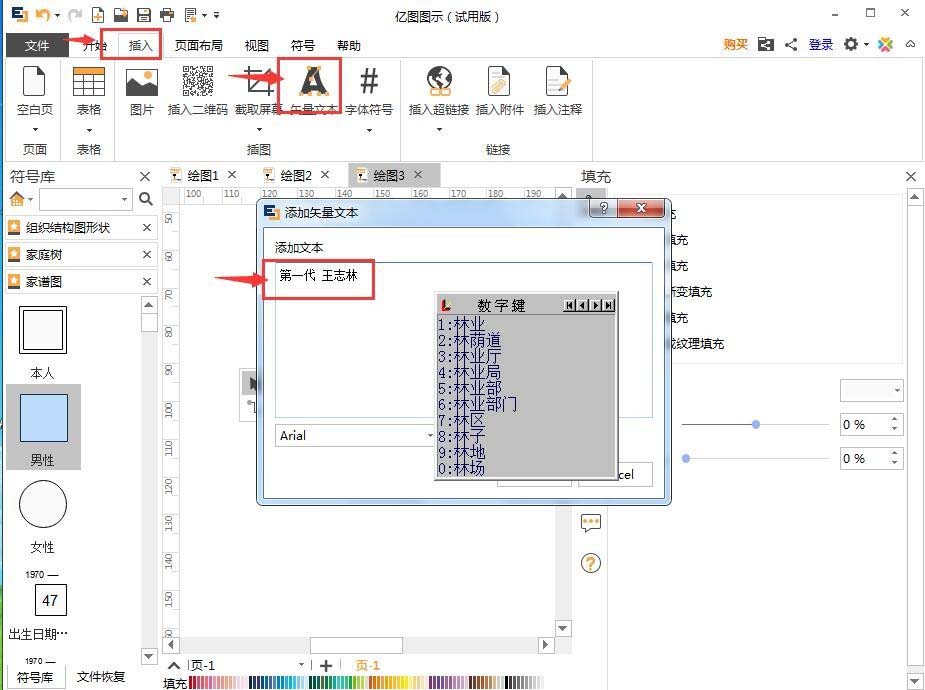Select the 矢量文本 (vector text) tool
The height and width of the screenshot is (690, 925).
coord(312,85)
